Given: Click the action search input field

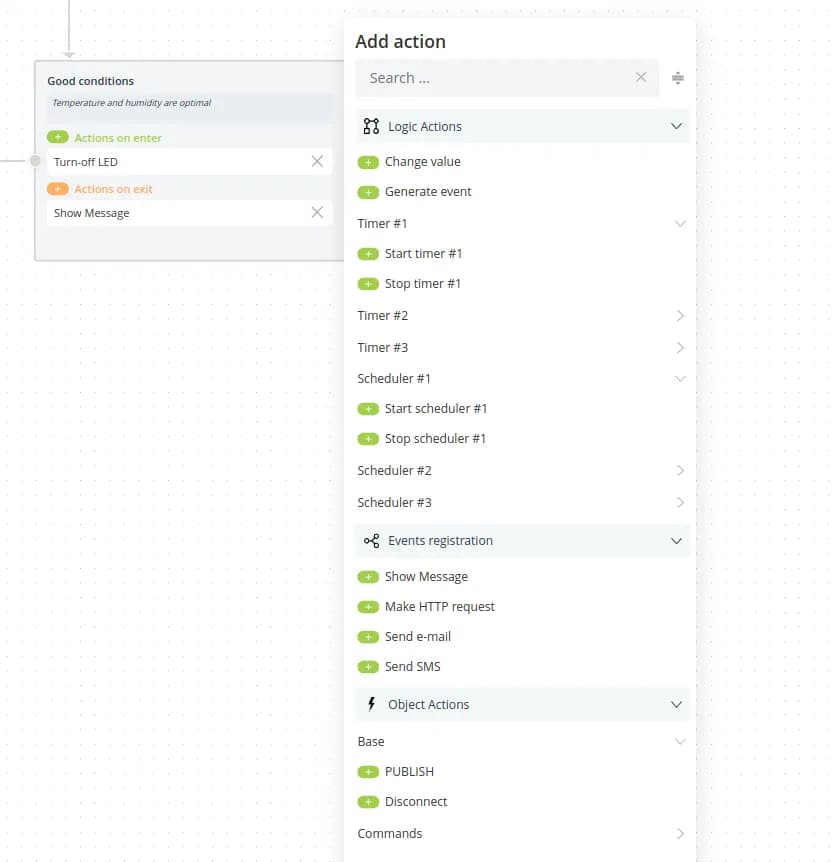Looking at the screenshot, I should pyautogui.click(x=497, y=78).
